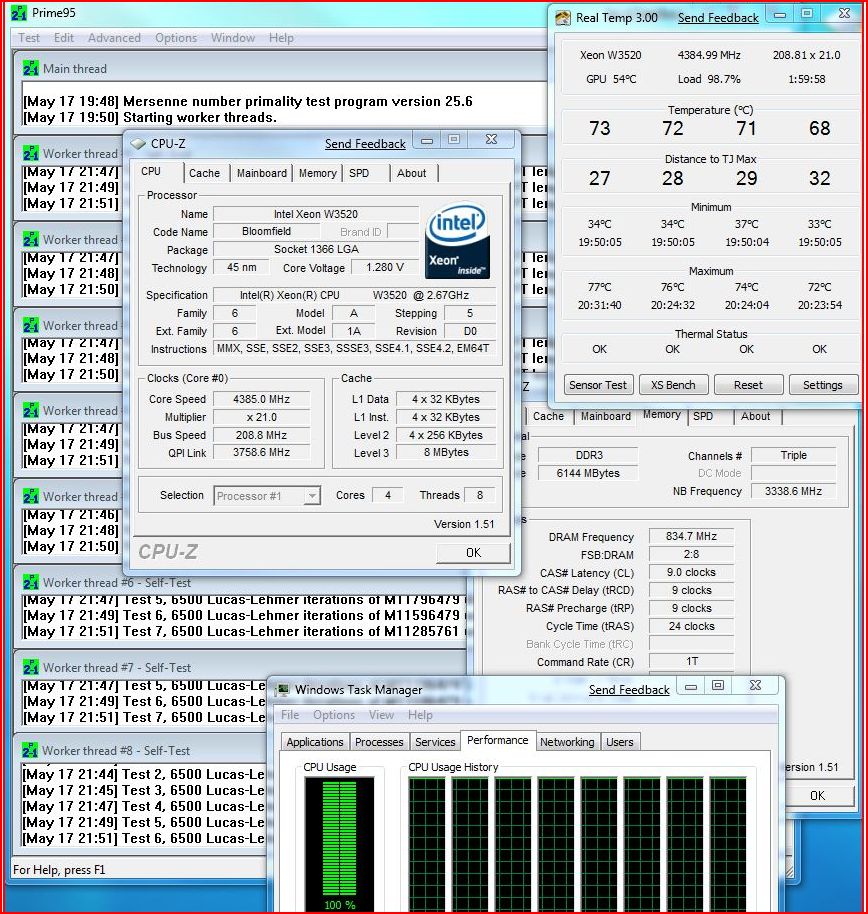The height and width of the screenshot is (914, 868).
Task: Maximize the Windows Task Manager window
Action: 718,686
